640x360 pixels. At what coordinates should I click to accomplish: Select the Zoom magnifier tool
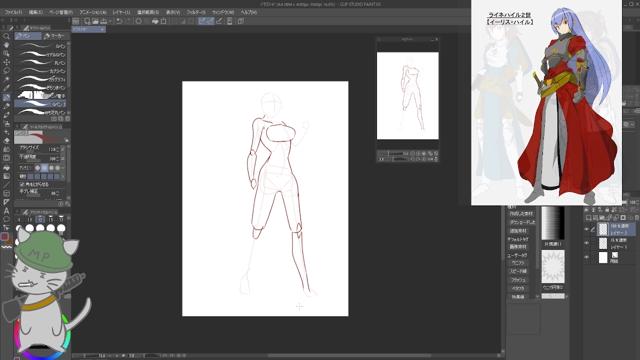(x=6, y=36)
